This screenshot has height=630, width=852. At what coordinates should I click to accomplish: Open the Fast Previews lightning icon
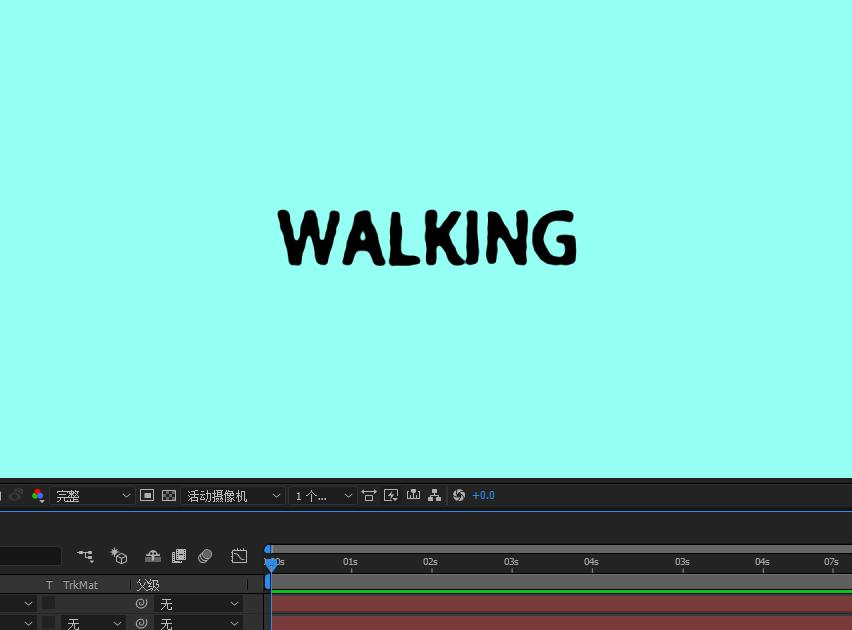click(391, 495)
